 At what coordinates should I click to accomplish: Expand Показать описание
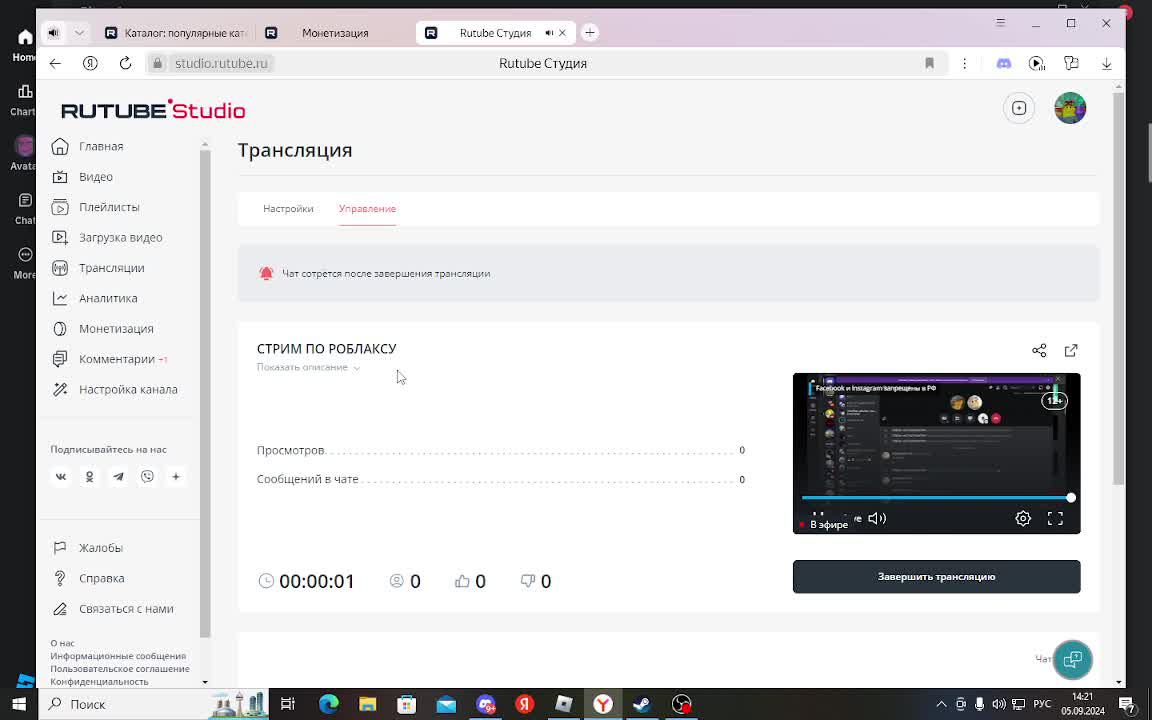pyautogui.click(x=309, y=367)
